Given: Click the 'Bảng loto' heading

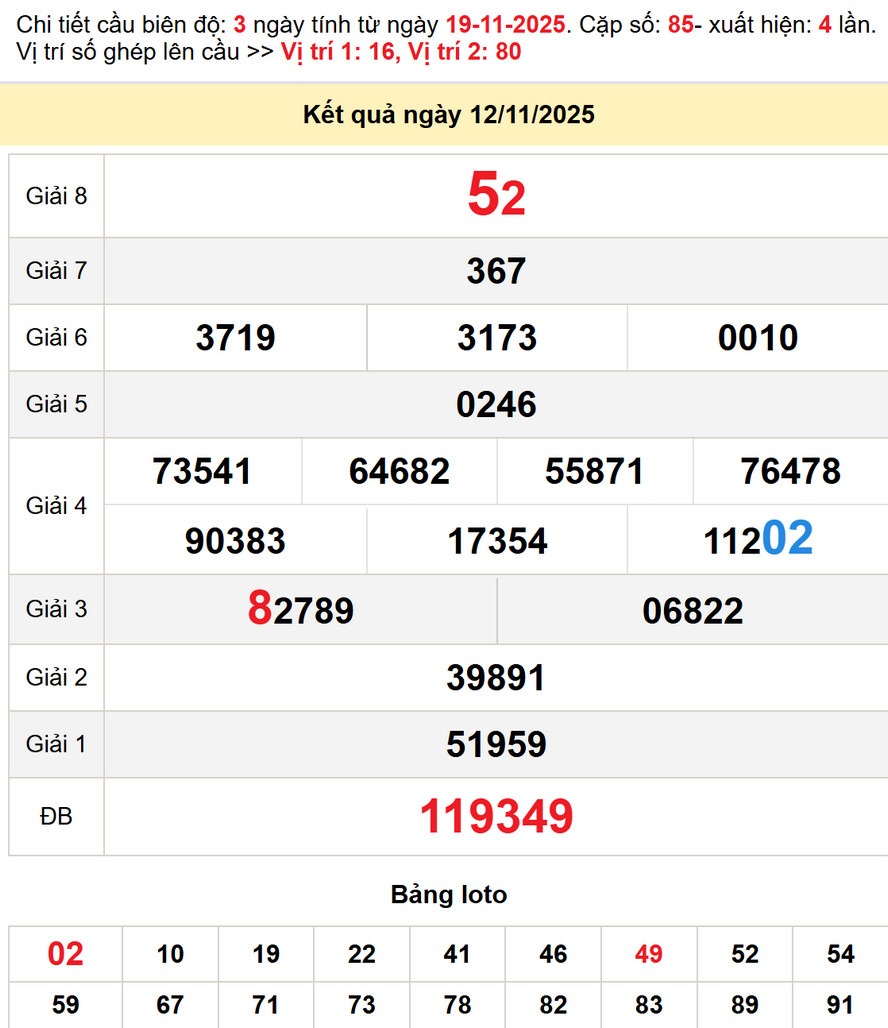Looking at the screenshot, I should click(x=448, y=894).
